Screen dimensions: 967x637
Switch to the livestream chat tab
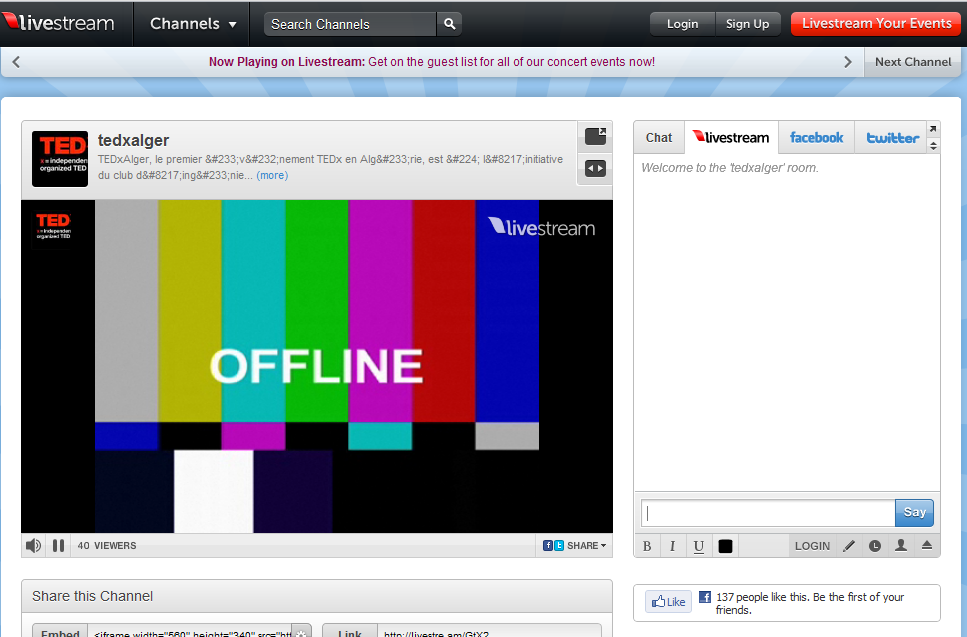click(x=731, y=137)
